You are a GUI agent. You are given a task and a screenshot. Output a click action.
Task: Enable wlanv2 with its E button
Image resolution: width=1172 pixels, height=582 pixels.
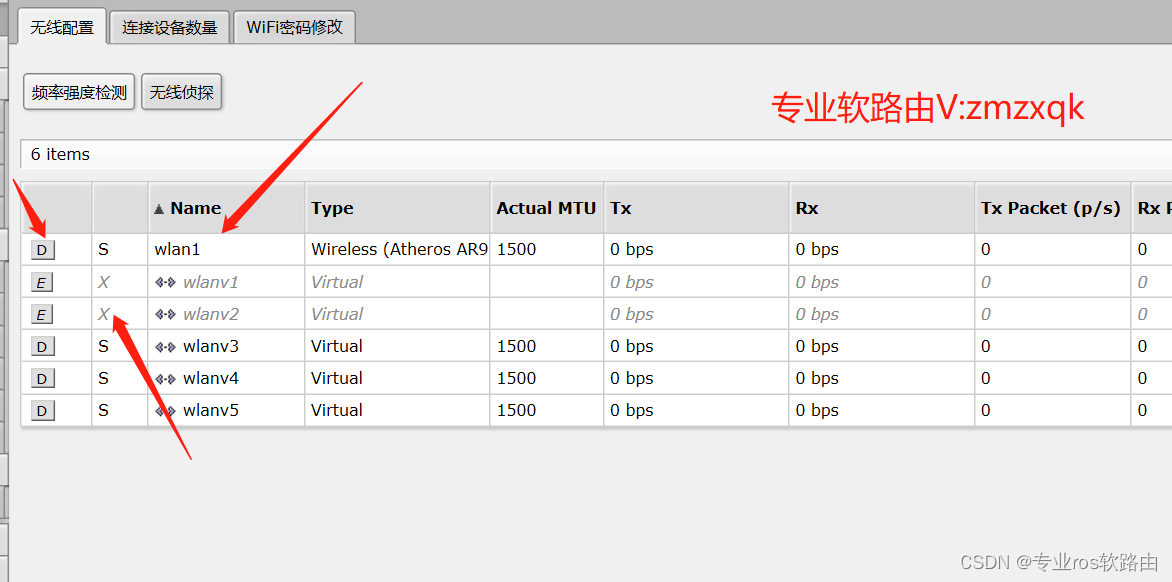point(42,315)
